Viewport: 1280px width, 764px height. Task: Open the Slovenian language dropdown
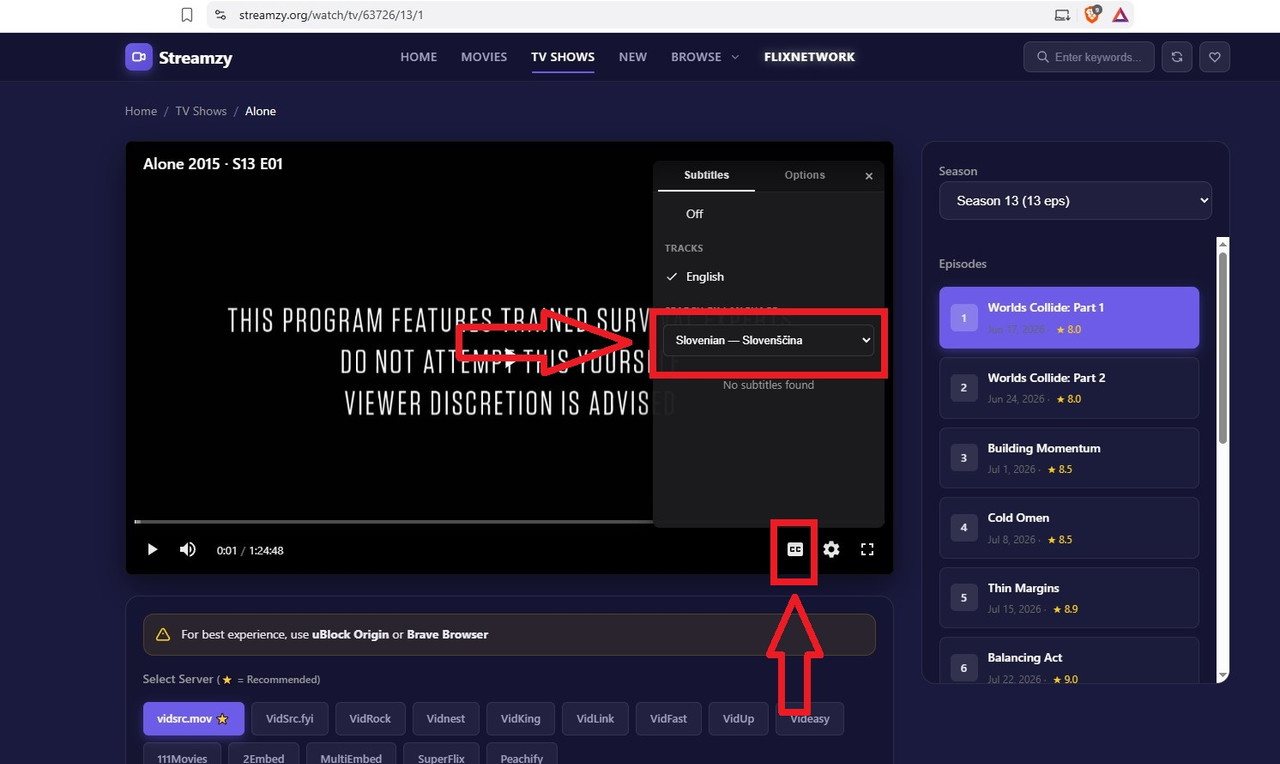click(x=768, y=340)
